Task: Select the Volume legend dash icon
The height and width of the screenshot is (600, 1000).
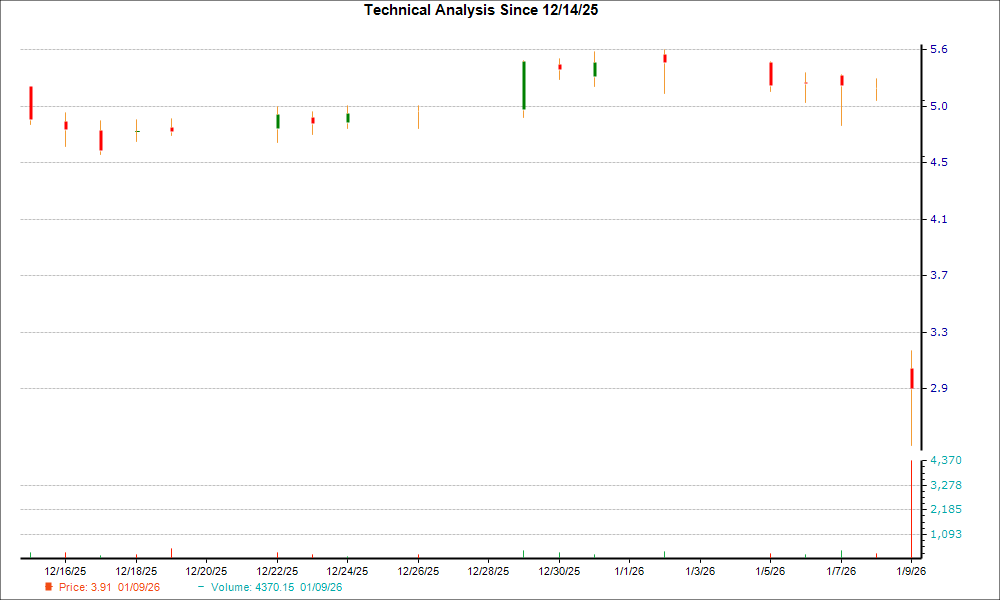Action: point(202,587)
